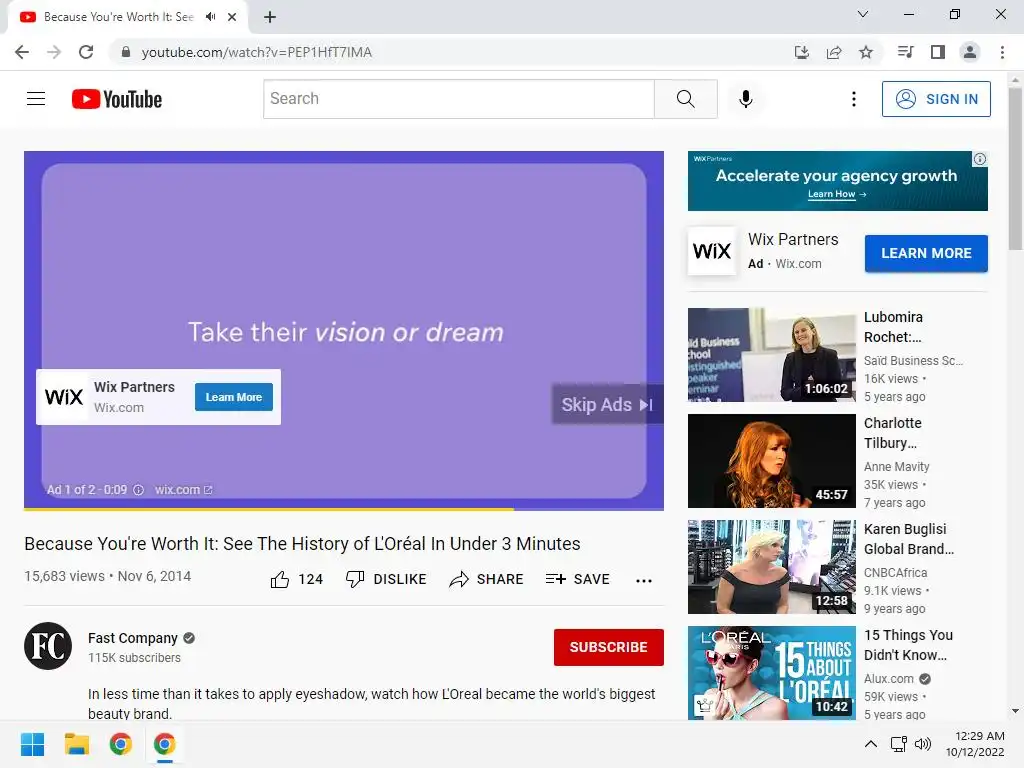Open YouTube settings three-dot menu
The height and width of the screenshot is (768, 1024).
point(854,99)
